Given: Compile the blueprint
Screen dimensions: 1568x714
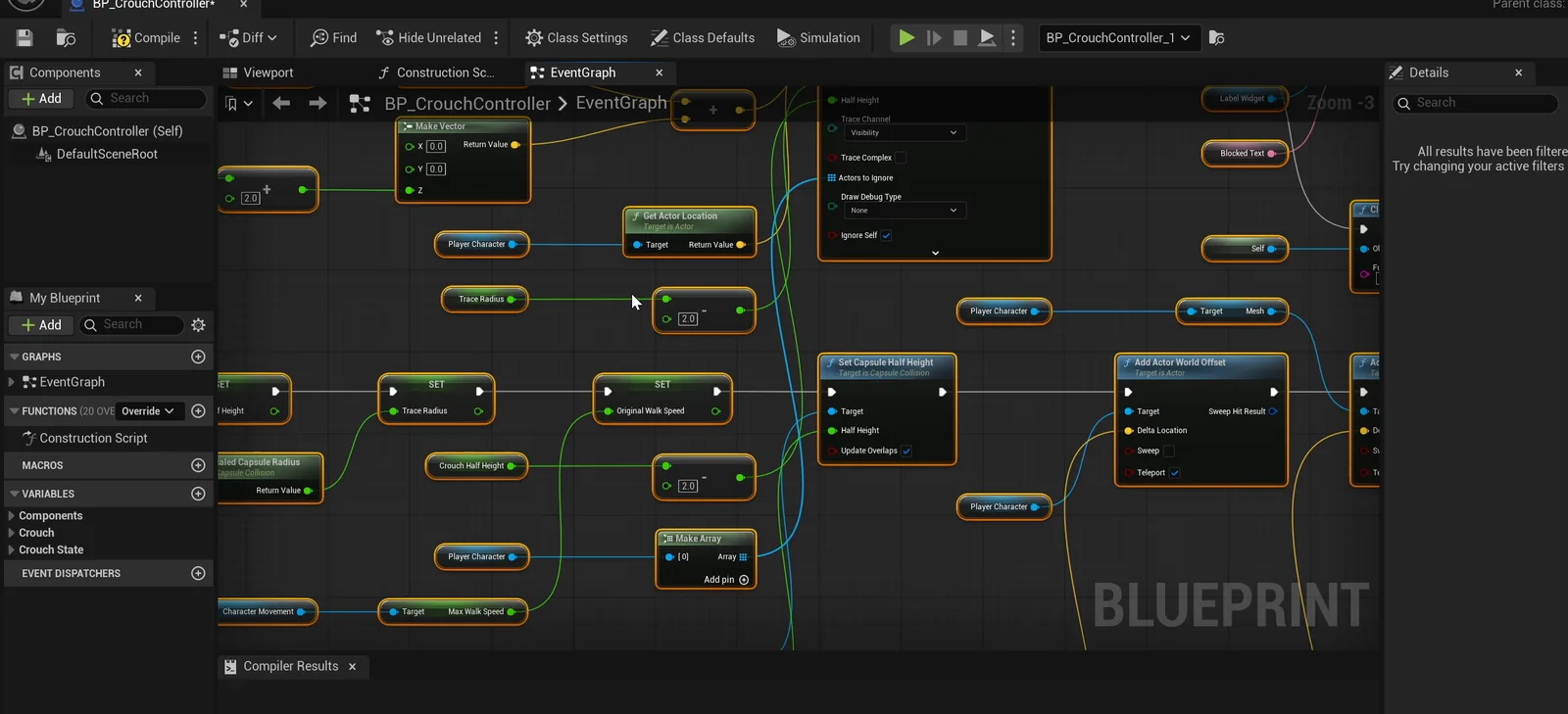Looking at the screenshot, I should (x=146, y=38).
